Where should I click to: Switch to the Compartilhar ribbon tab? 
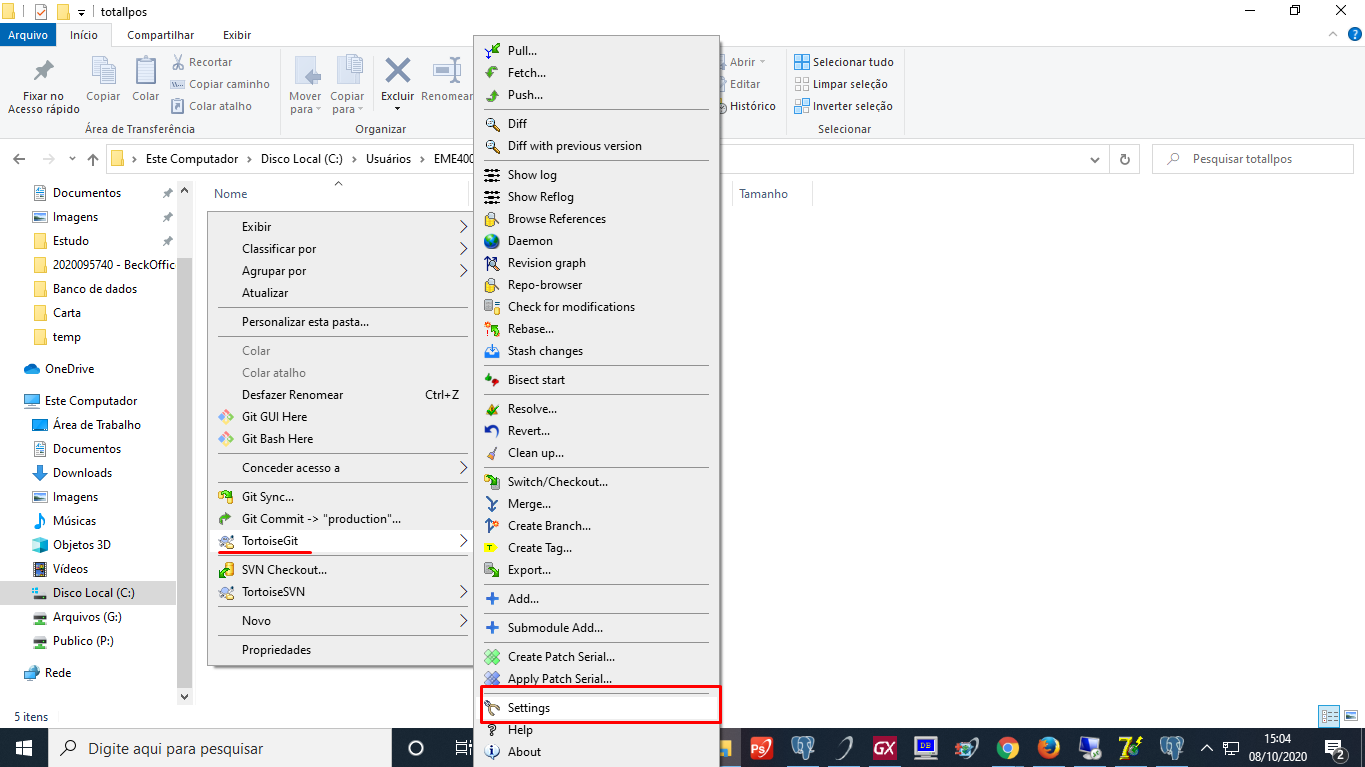pos(161,35)
